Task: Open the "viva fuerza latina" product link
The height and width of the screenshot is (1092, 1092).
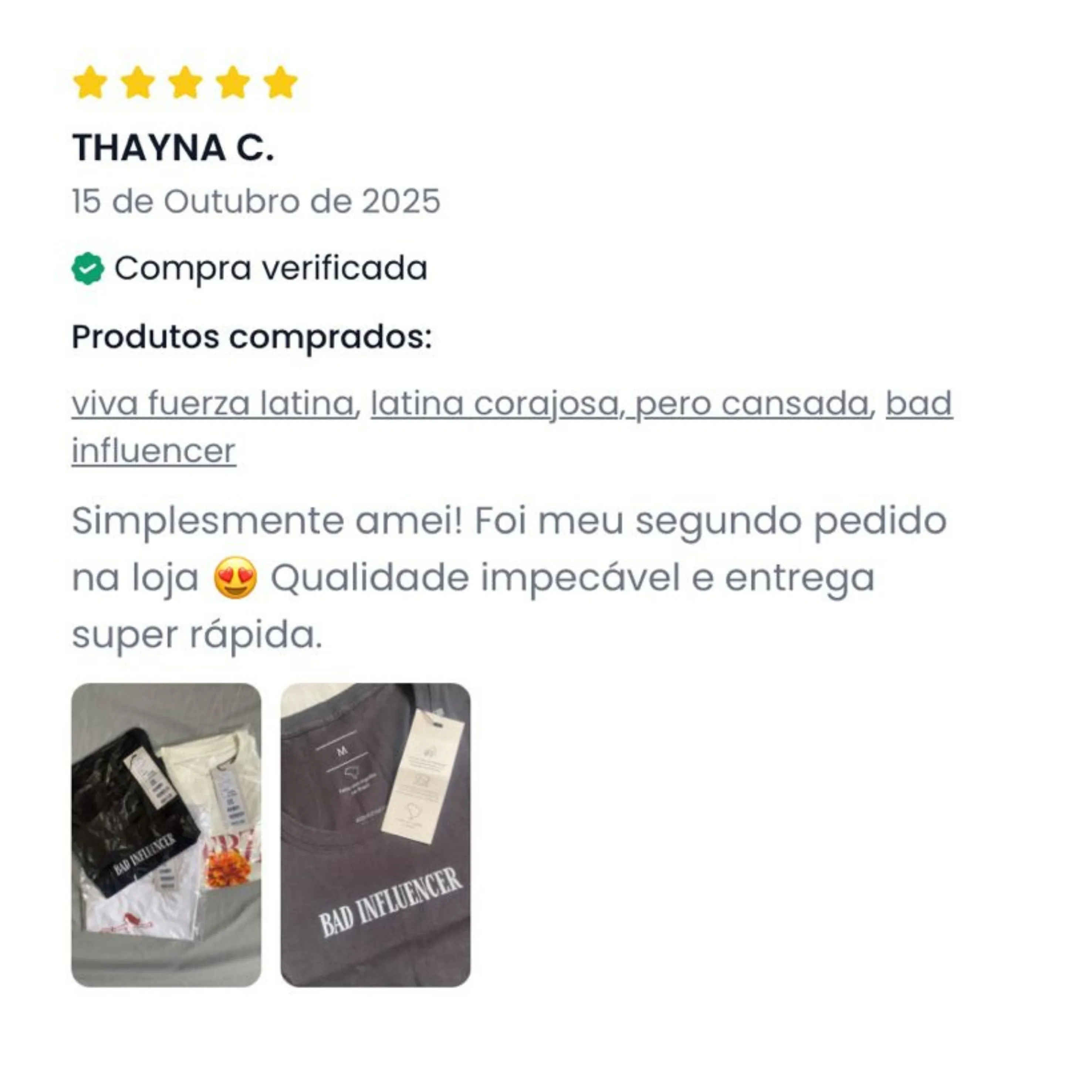Action: 213,403
